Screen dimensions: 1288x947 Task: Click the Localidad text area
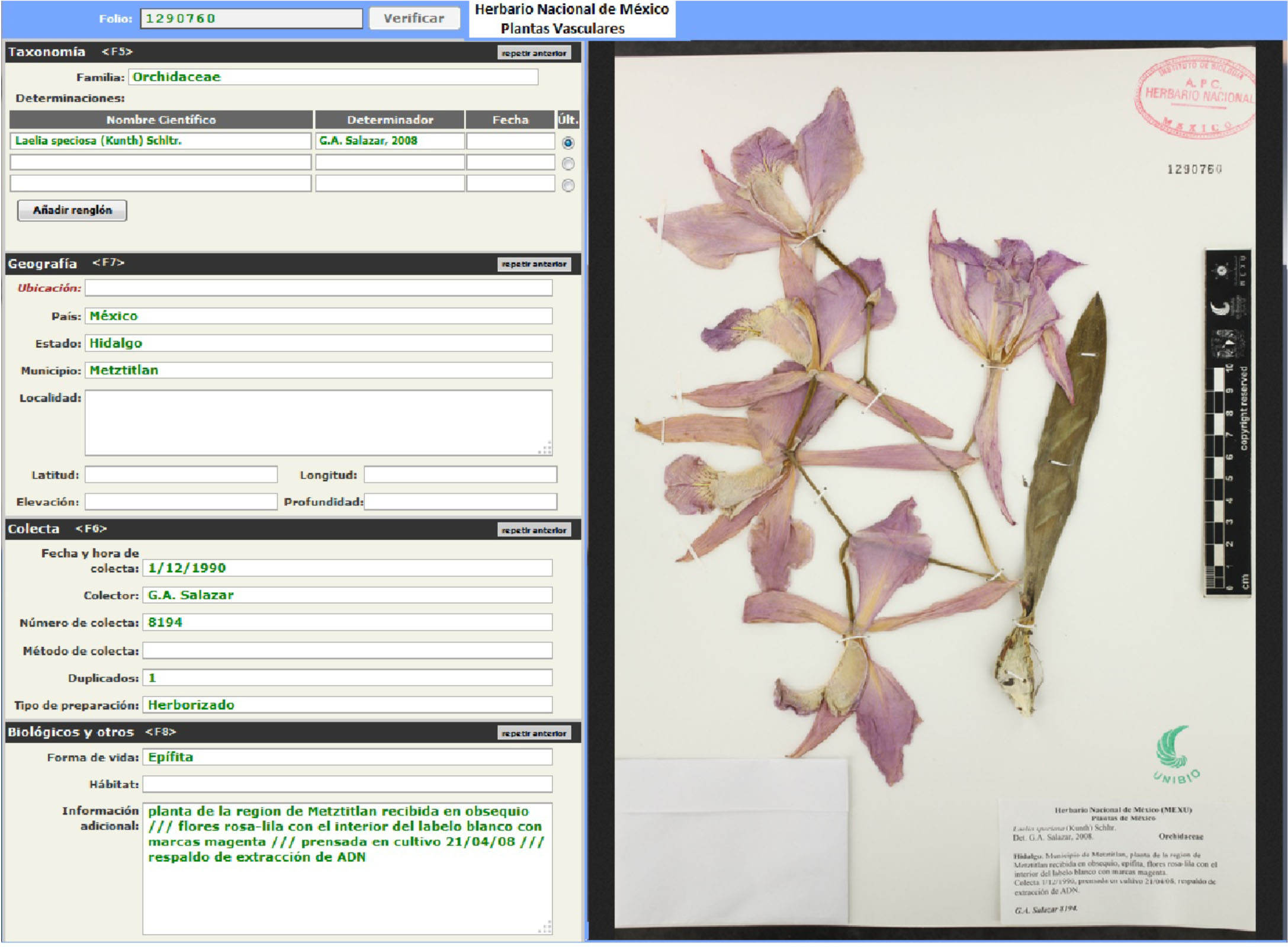319,422
